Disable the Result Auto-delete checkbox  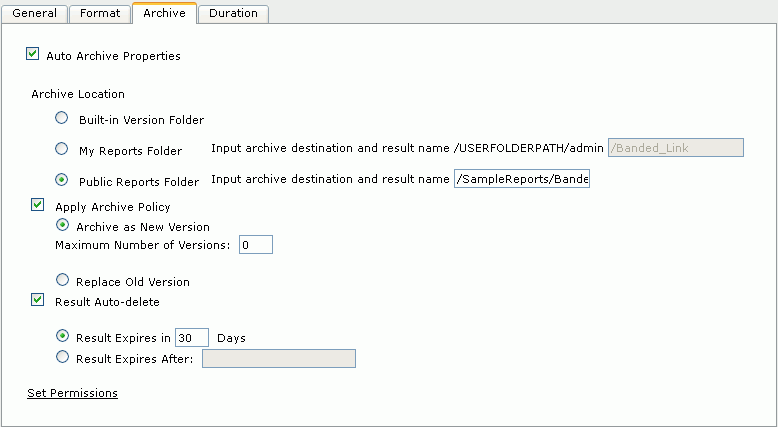point(38,300)
